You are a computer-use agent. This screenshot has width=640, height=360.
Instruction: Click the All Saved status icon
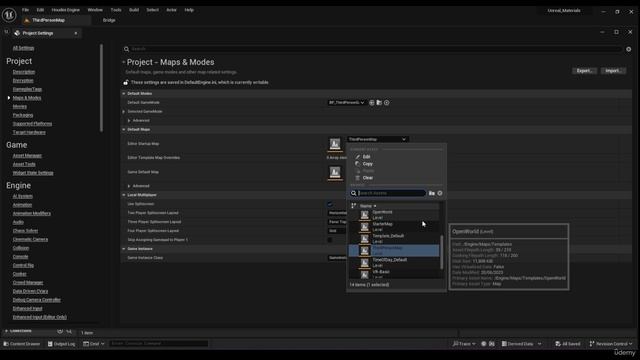click(558, 344)
